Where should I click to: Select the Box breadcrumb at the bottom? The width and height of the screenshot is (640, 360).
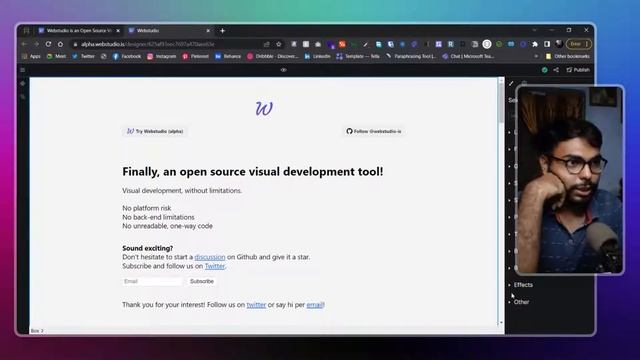pyautogui.click(x=36, y=331)
